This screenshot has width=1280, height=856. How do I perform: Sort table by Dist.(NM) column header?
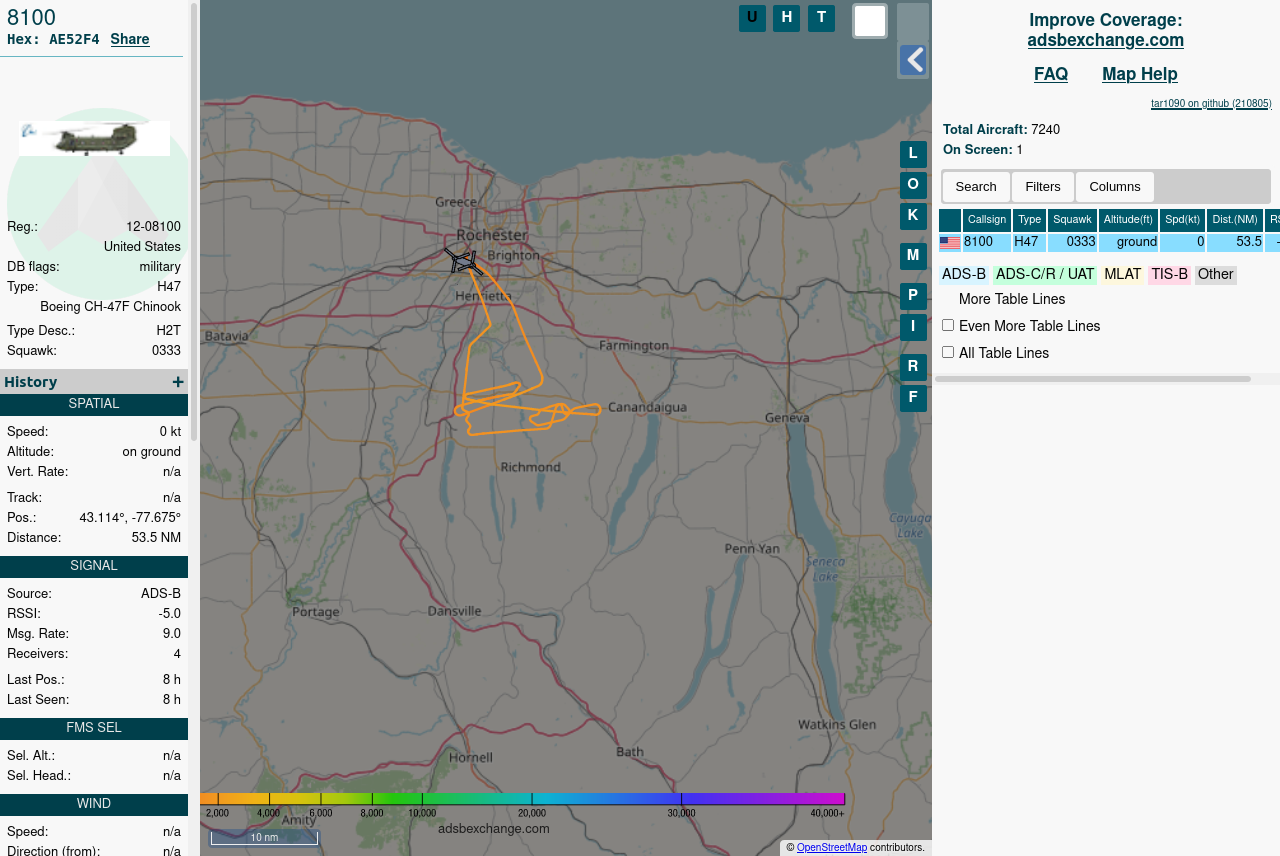(1235, 220)
